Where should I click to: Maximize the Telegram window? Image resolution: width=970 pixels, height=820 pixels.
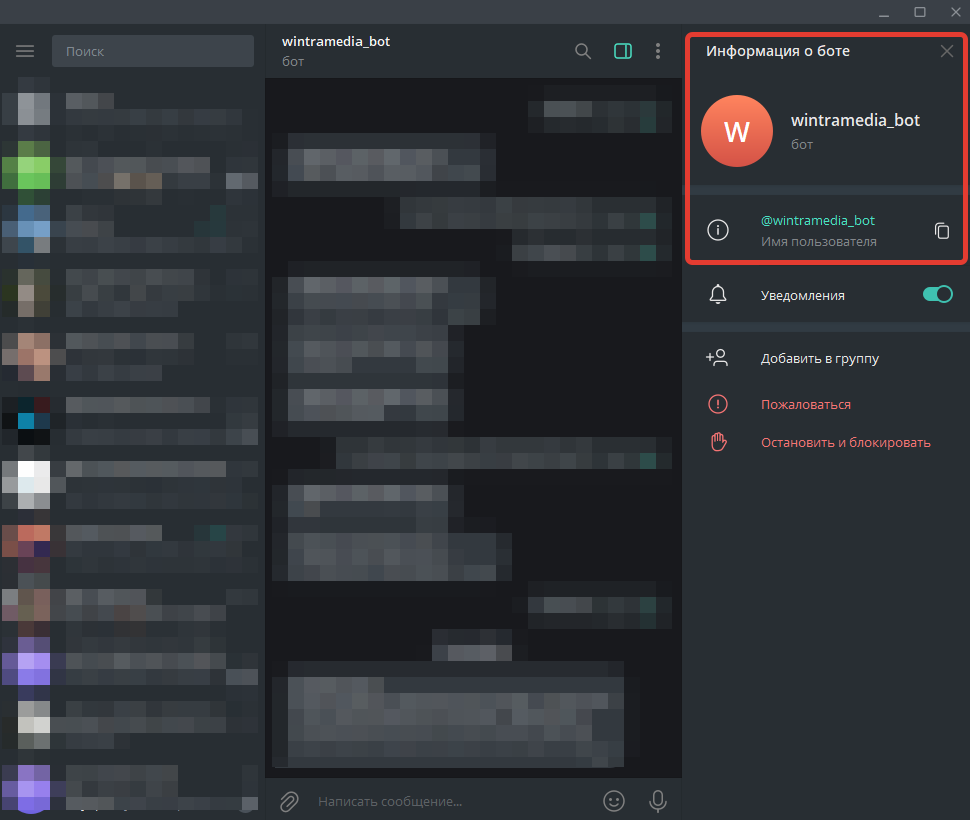[x=919, y=12]
